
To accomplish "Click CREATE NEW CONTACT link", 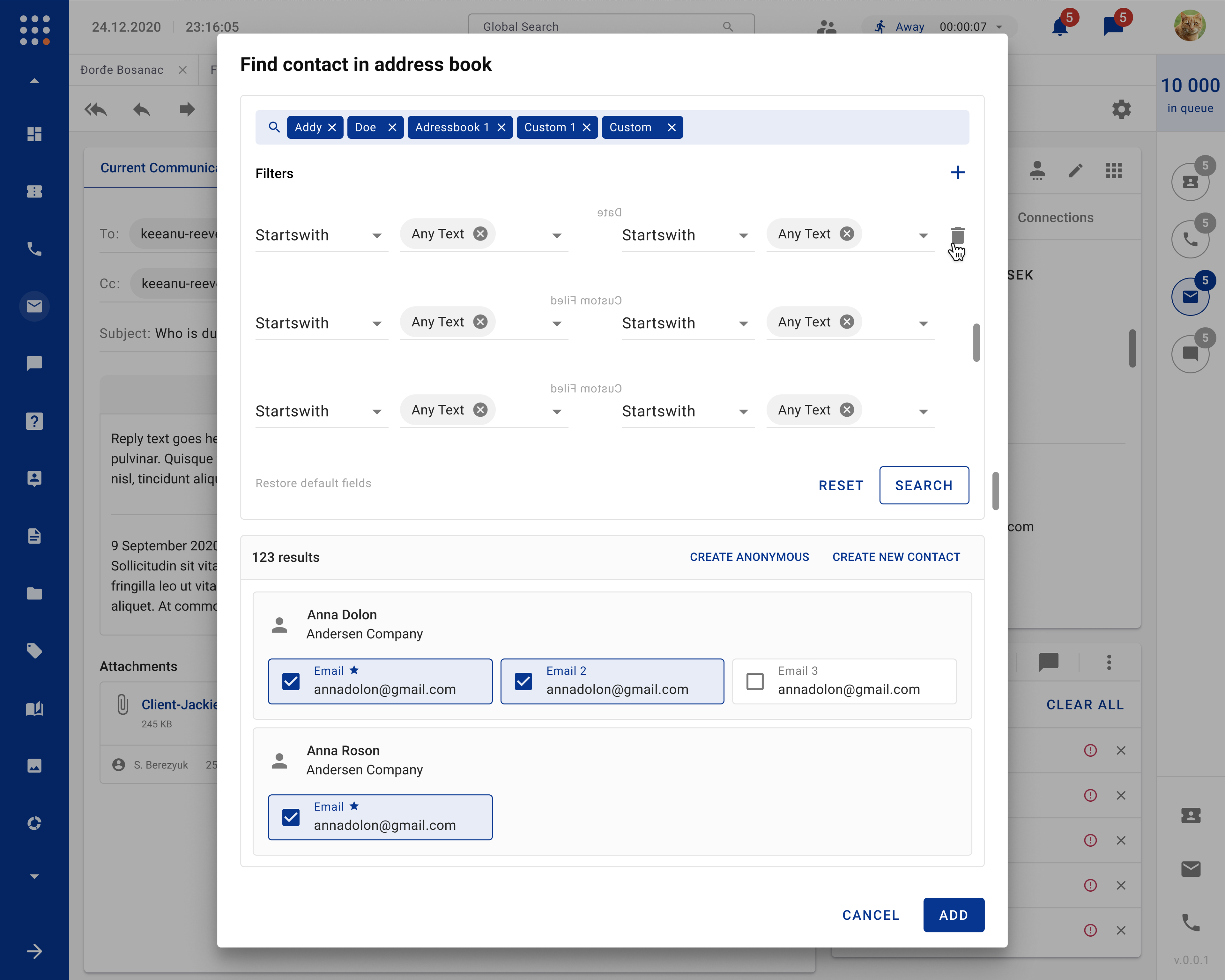I will [896, 557].
